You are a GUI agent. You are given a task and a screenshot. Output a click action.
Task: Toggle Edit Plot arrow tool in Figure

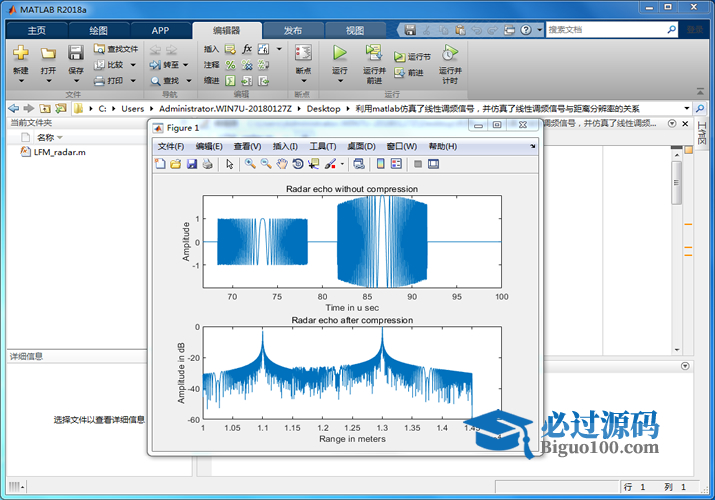pyautogui.click(x=229, y=164)
